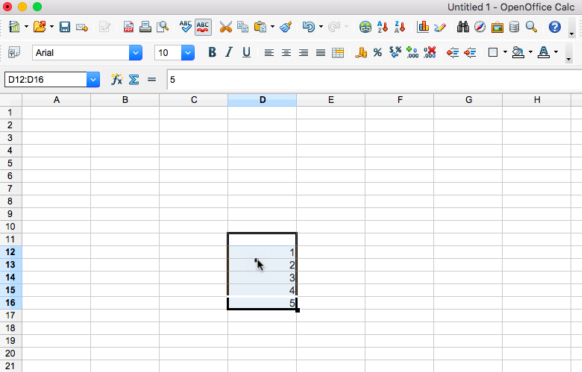Select the Format Paintbrush
This screenshot has height=372, width=582.
coord(285,27)
